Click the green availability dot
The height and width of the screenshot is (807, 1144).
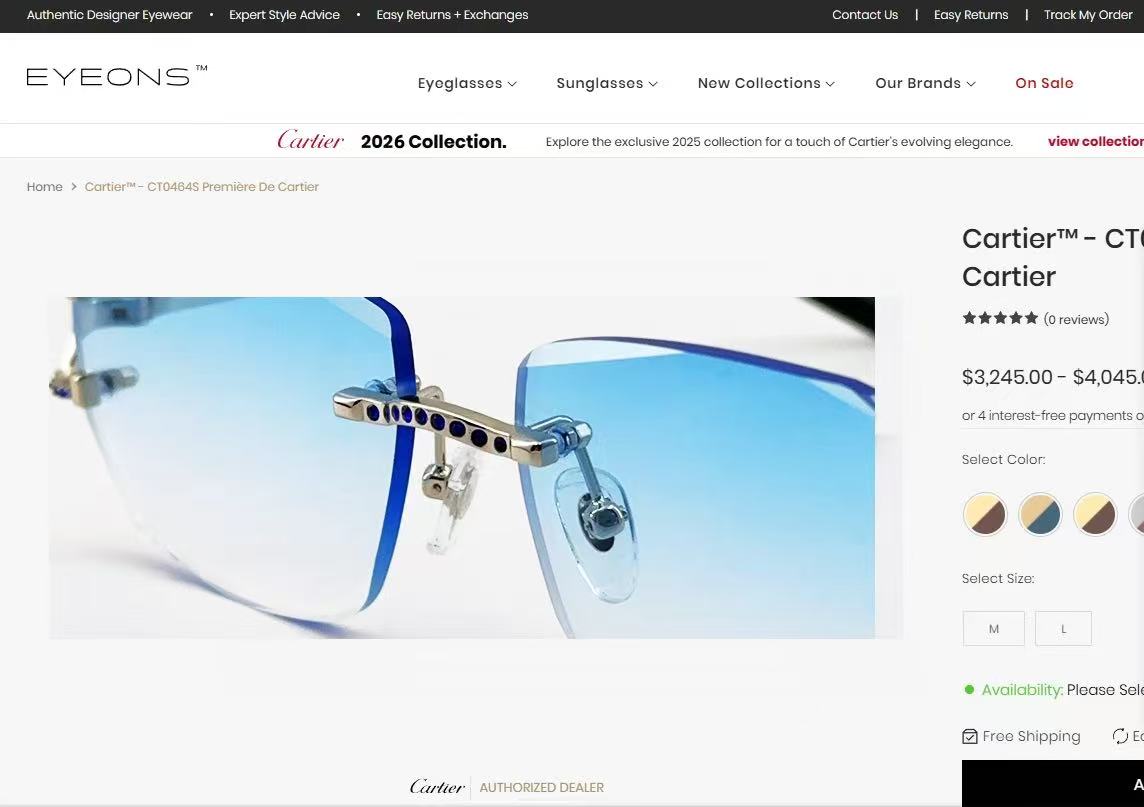pyautogui.click(x=969, y=690)
